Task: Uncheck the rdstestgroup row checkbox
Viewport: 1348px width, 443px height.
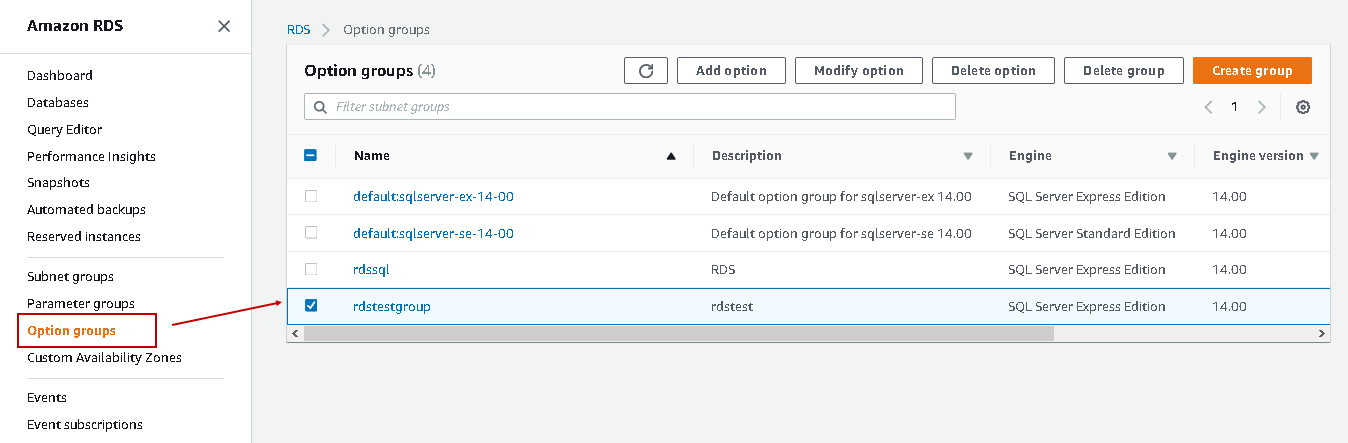Action: click(x=311, y=306)
